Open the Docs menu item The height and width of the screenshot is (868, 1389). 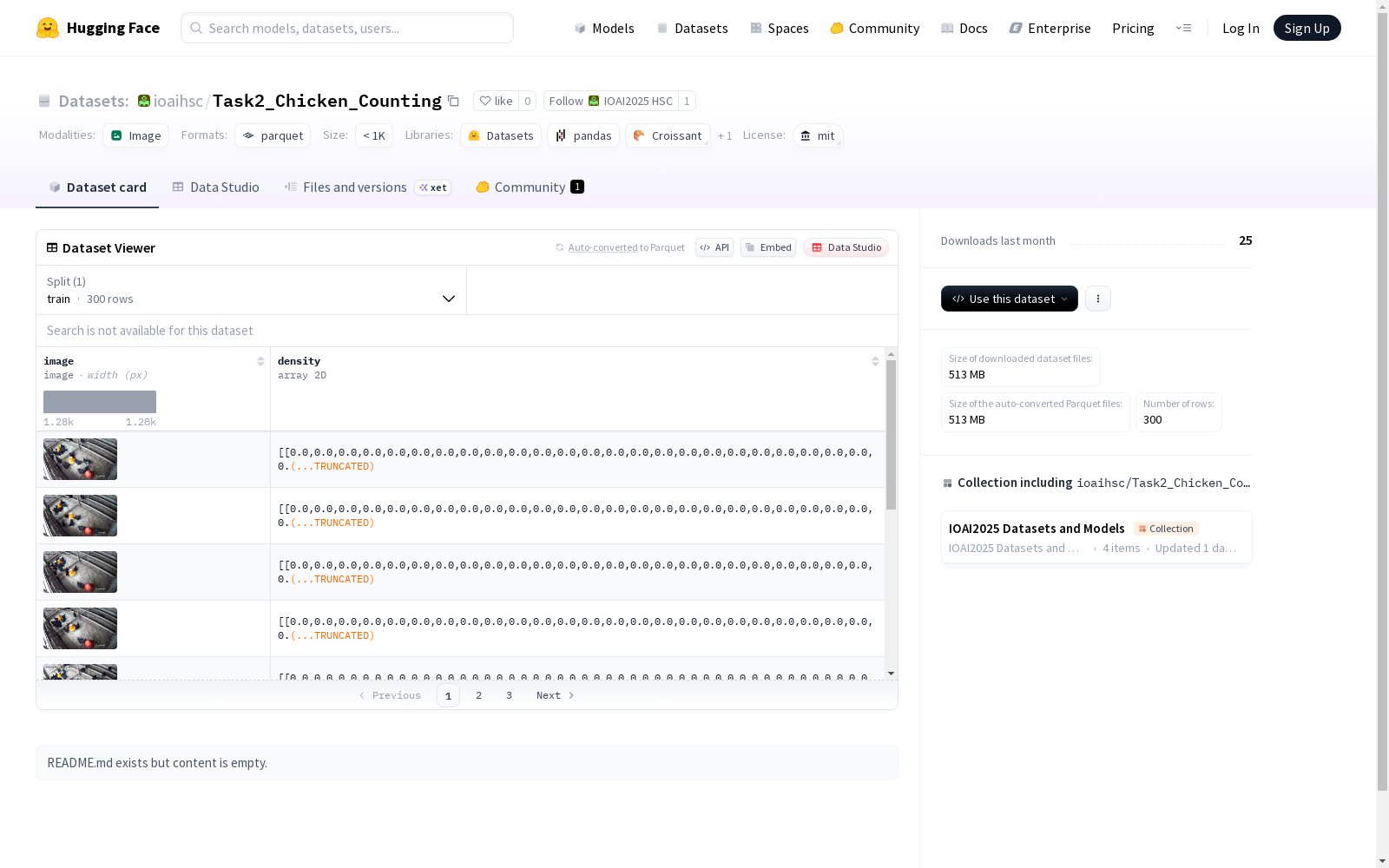click(x=964, y=28)
